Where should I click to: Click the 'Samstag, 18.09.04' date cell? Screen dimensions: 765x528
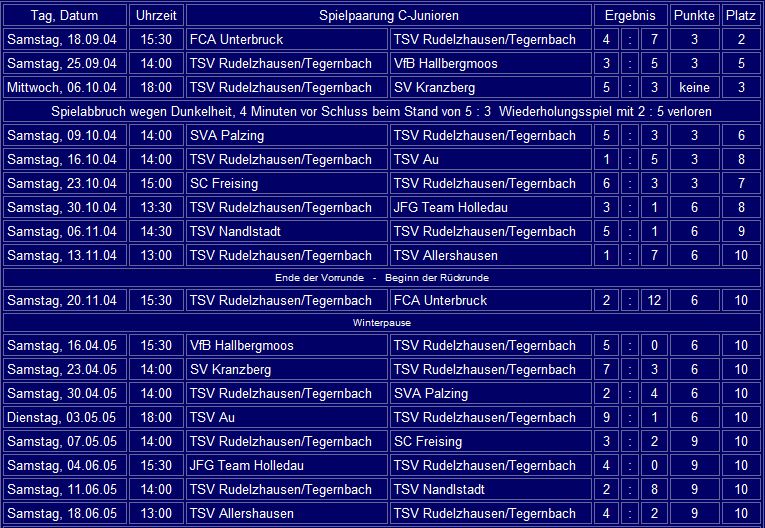click(64, 40)
